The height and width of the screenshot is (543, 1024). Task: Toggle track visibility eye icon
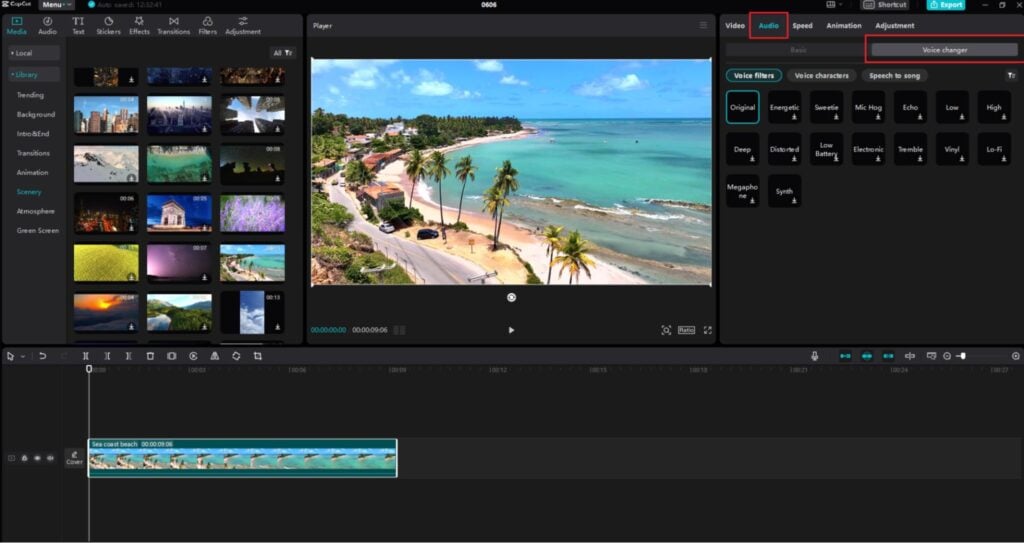coord(37,458)
